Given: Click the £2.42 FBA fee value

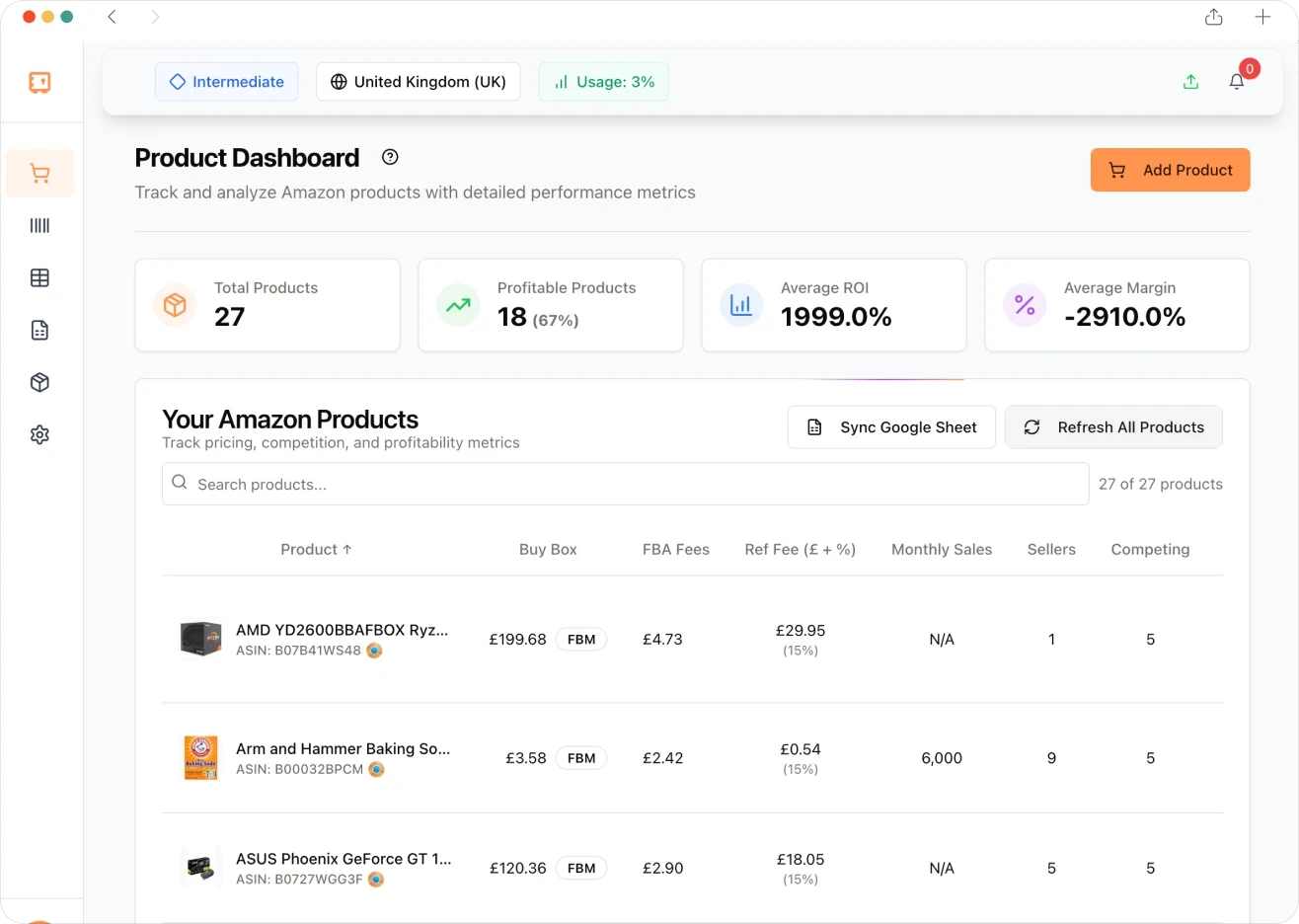Looking at the screenshot, I should pos(662,758).
